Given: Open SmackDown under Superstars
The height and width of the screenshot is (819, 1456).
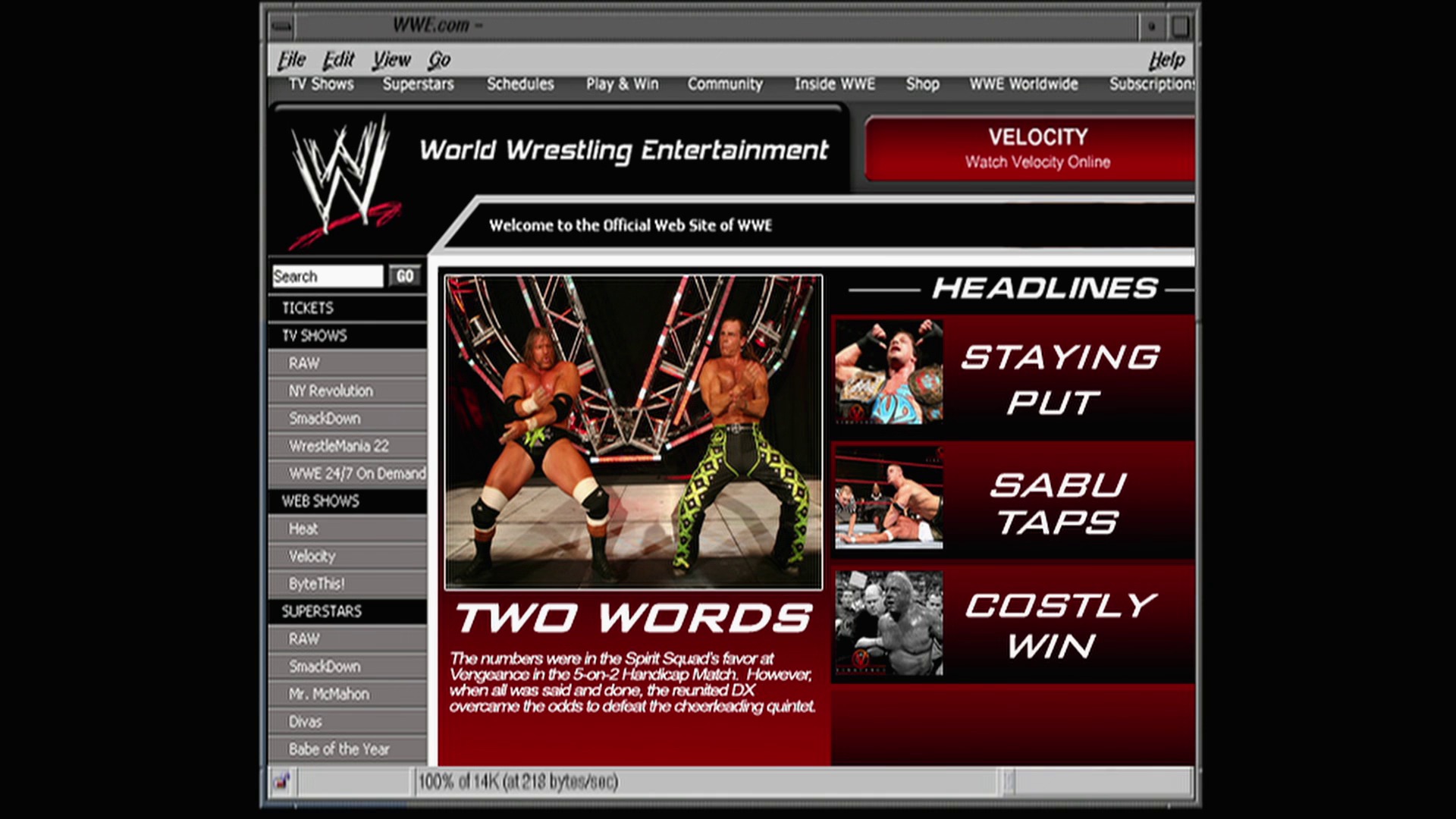Looking at the screenshot, I should [347, 666].
